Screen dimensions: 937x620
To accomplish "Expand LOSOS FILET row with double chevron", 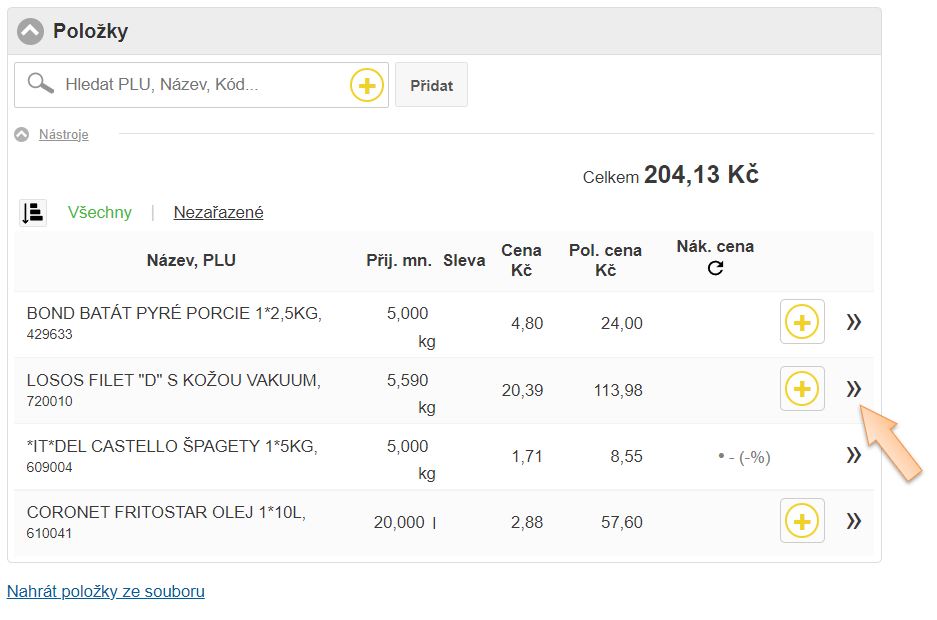I will click(853, 389).
